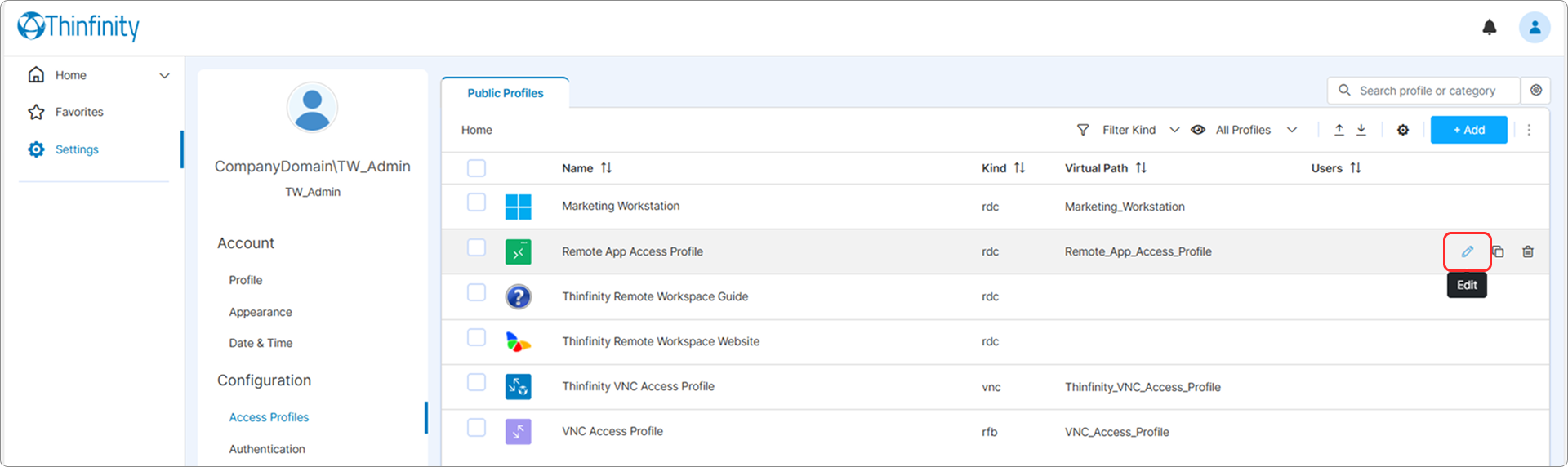Image resolution: width=1568 pixels, height=467 pixels.
Task: Click the Home house icon in sidebar
Action: point(36,75)
